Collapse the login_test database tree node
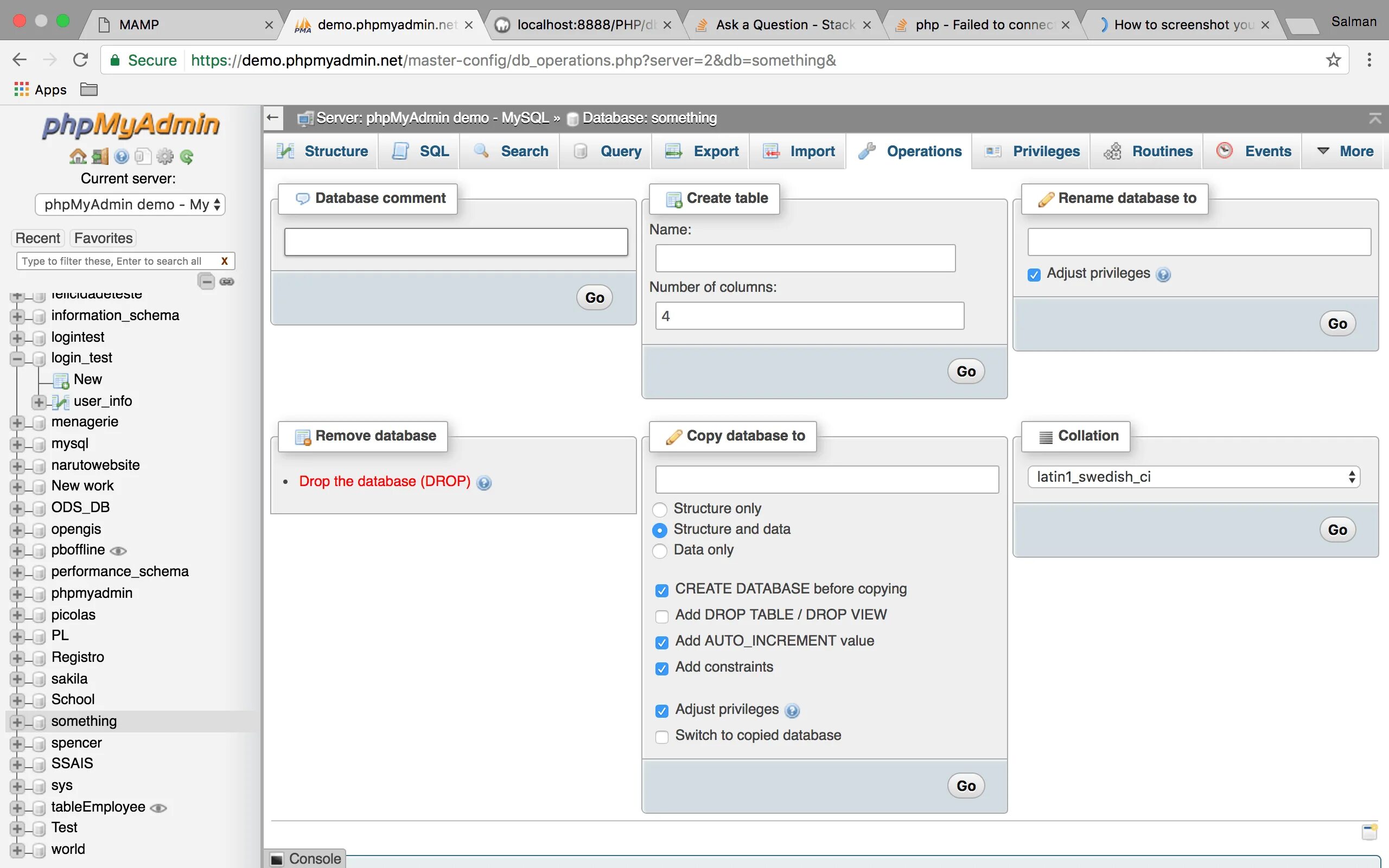This screenshot has height=868, width=1389. click(17, 359)
